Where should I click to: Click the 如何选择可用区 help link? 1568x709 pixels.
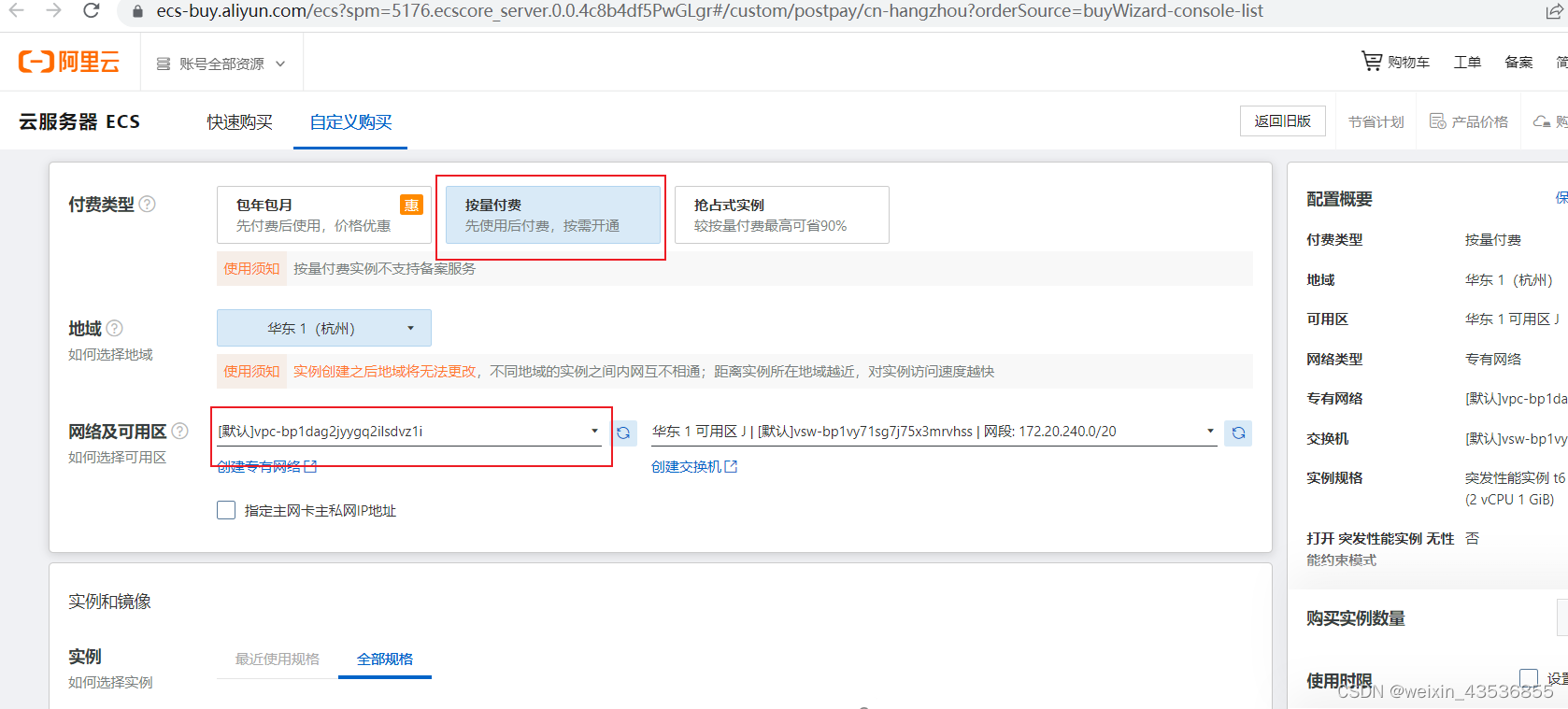(117, 457)
